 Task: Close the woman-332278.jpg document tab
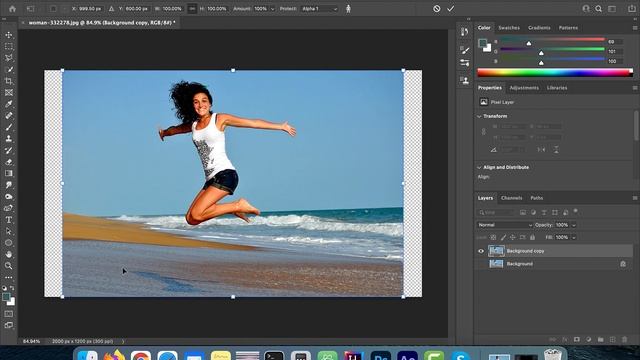click(x=23, y=23)
